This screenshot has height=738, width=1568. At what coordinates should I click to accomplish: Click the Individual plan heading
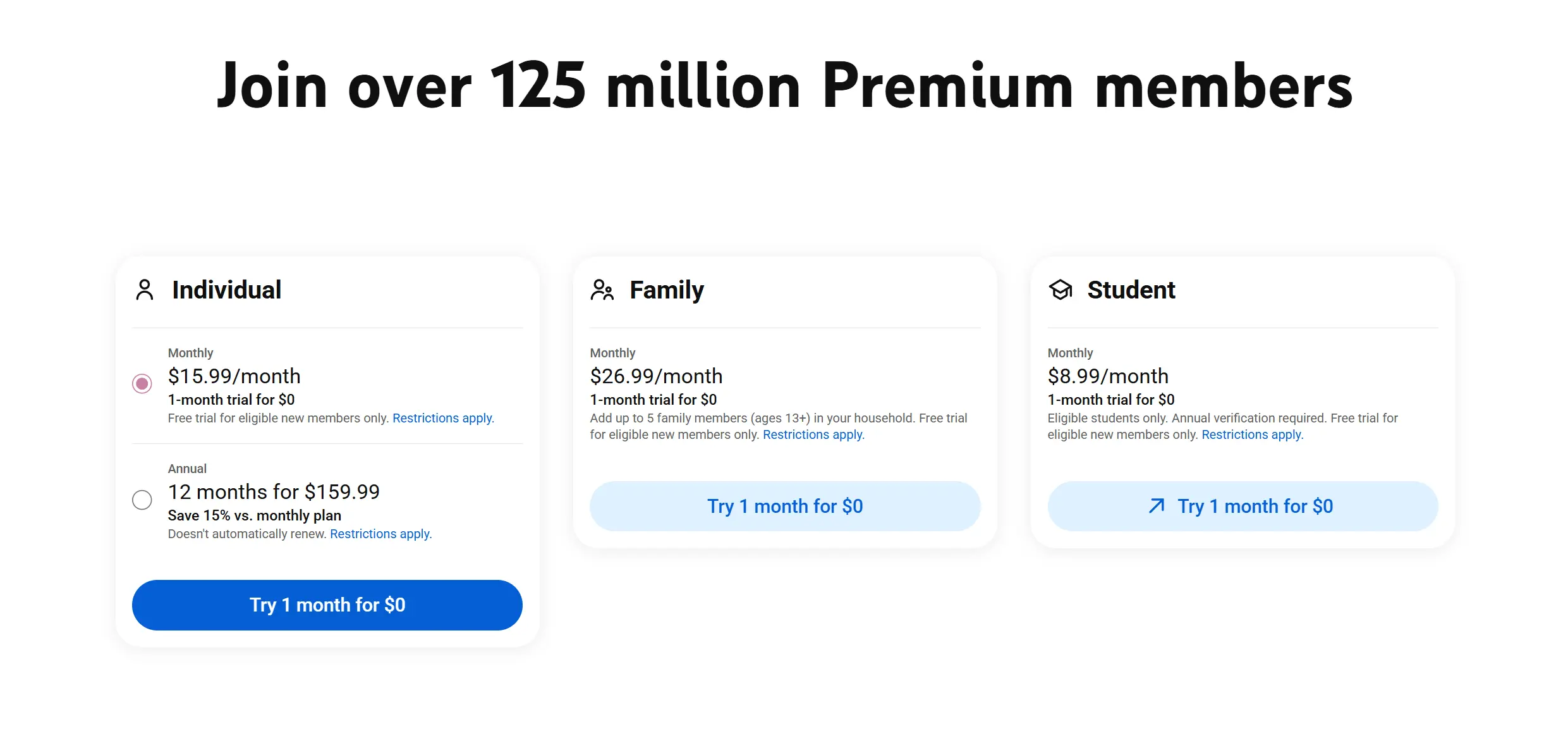[227, 290]
